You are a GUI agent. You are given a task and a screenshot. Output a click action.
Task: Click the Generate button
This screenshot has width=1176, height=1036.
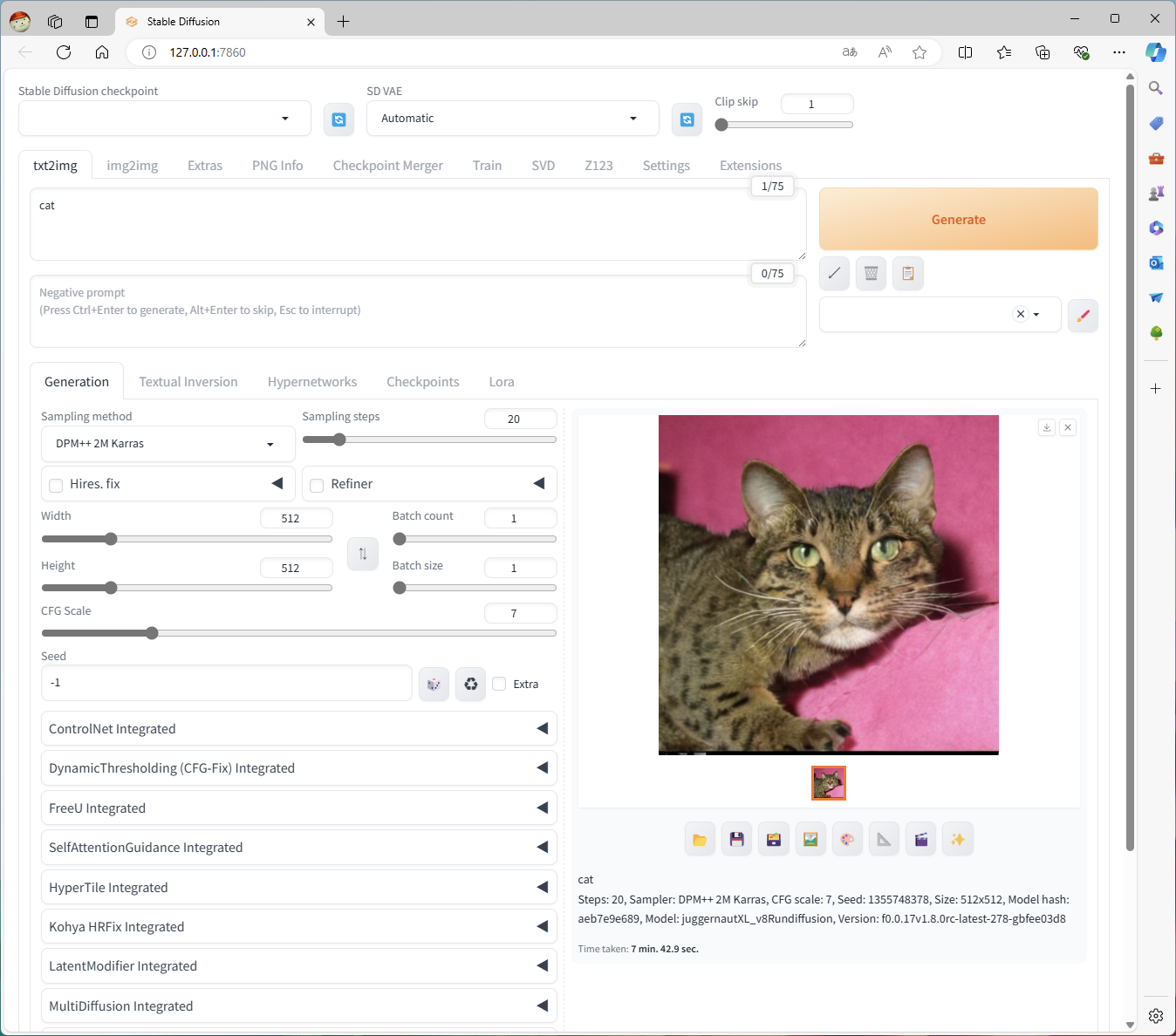pyautogui.click(x=958, y=220)
